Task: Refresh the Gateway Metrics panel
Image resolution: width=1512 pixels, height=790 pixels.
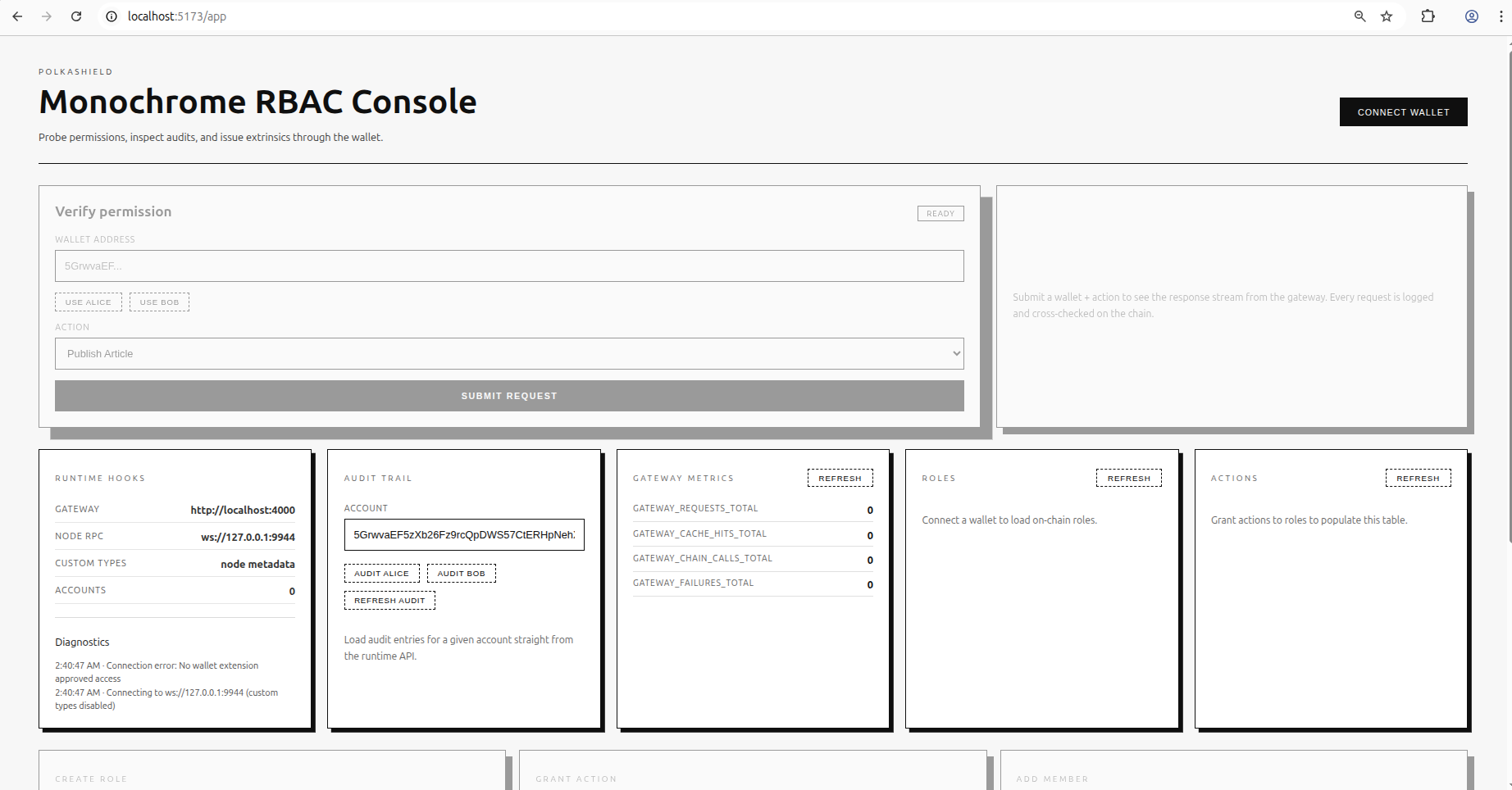Action: [x=840, y=479]
